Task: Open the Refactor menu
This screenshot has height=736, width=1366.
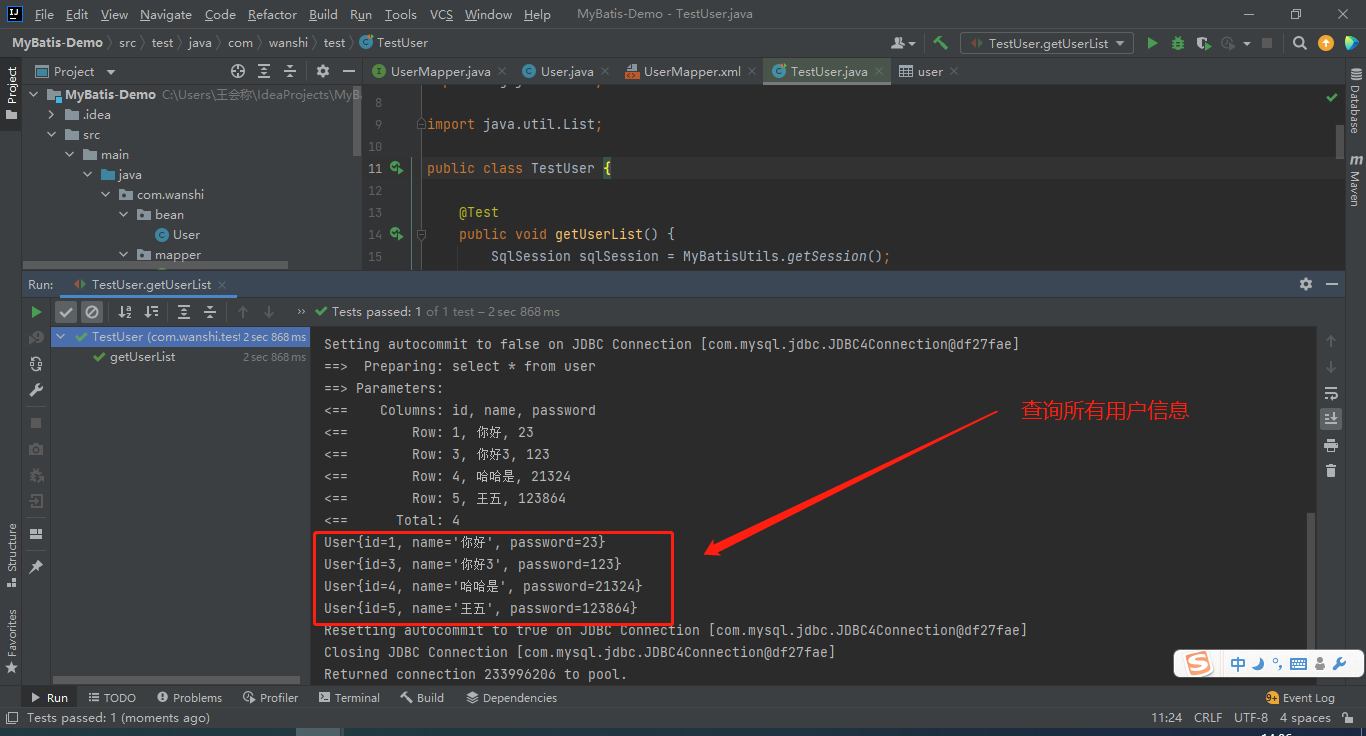Action: 272,15
